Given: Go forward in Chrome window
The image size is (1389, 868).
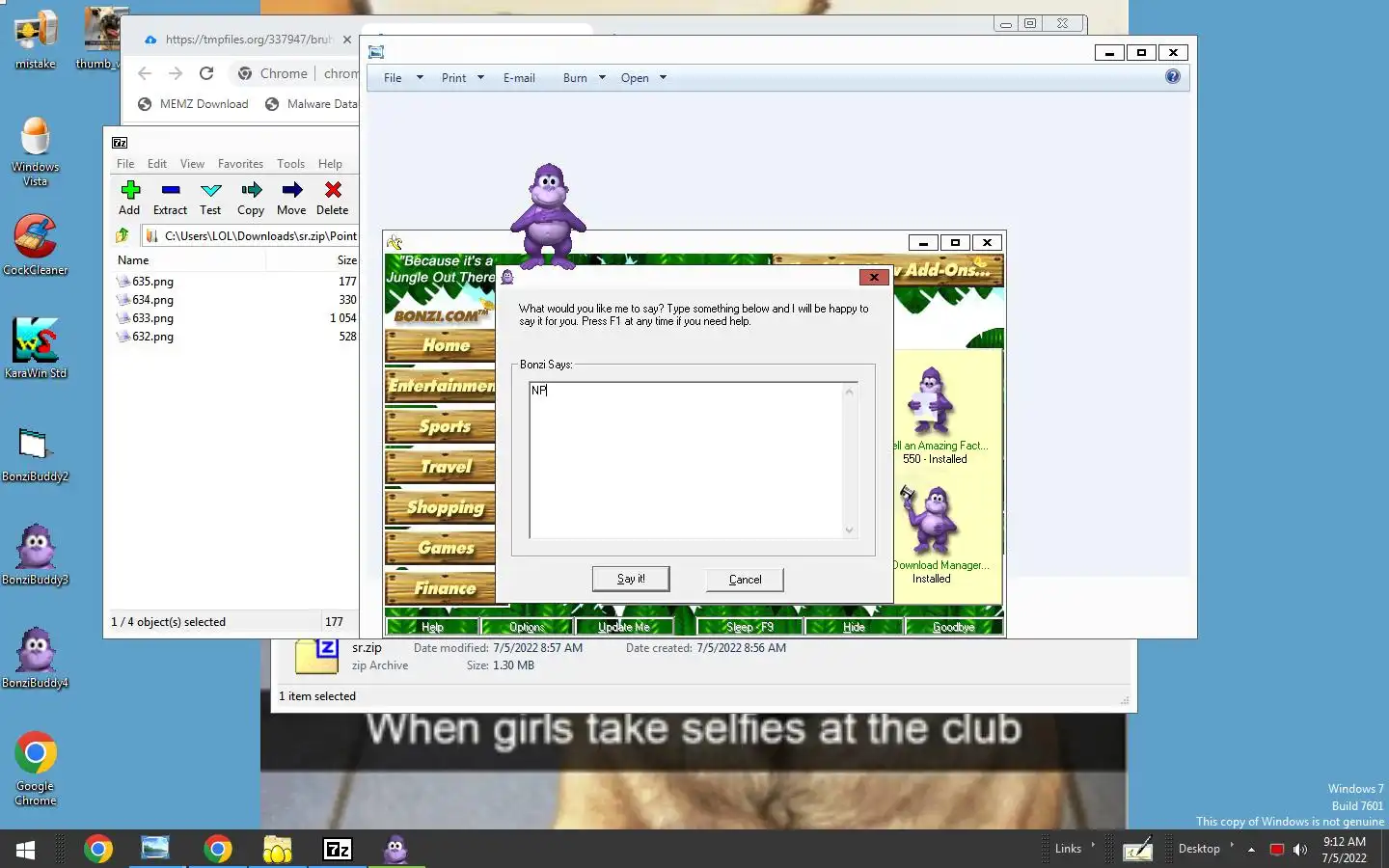Looking at the screenshot, I should 176,73.
